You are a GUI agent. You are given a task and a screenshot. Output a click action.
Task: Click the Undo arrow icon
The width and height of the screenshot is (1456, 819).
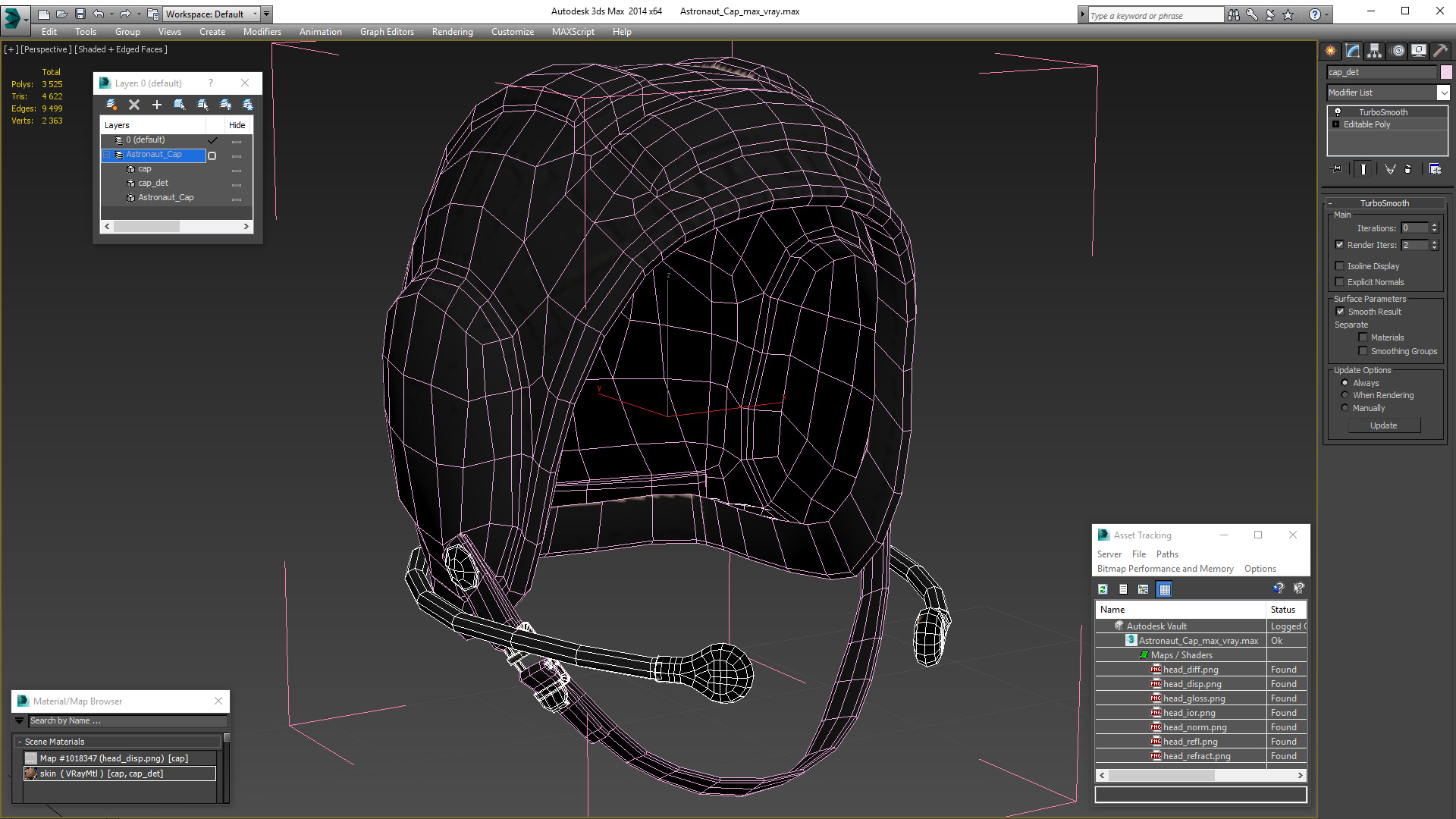[x=99, y=14]
